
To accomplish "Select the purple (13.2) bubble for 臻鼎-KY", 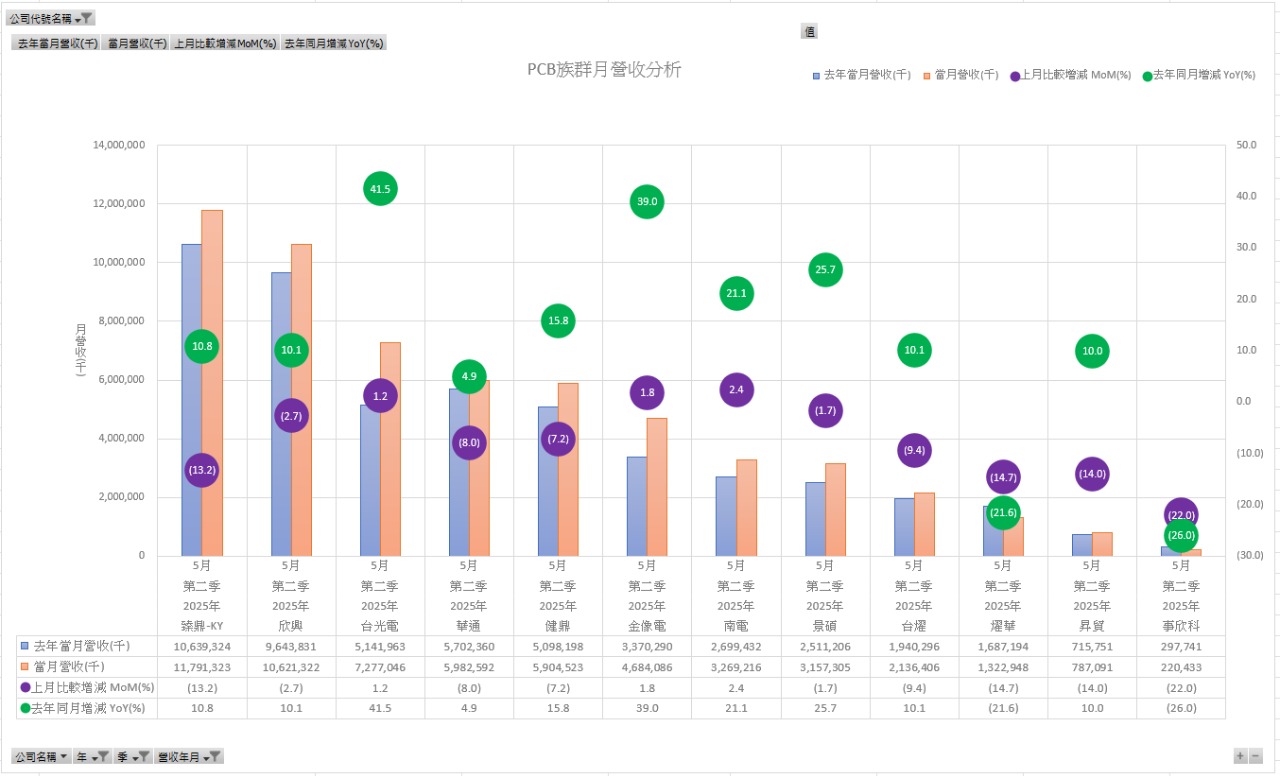I will [x=202, y=470].
